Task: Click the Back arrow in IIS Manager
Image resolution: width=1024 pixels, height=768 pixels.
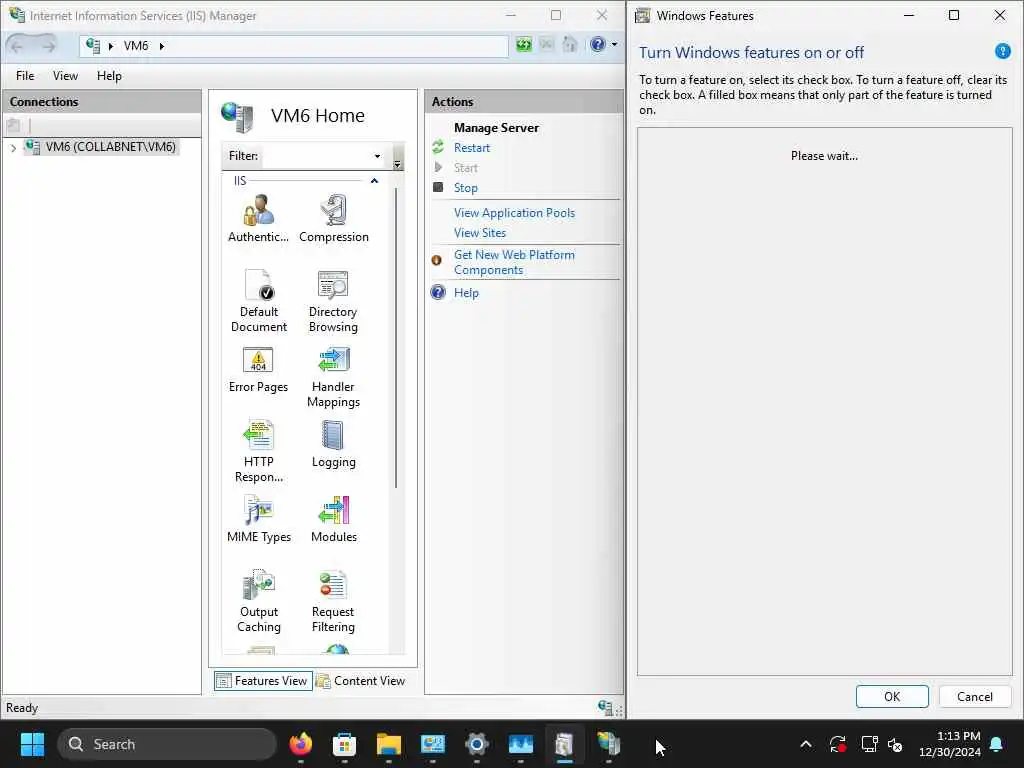Action: tap(18, 45)
